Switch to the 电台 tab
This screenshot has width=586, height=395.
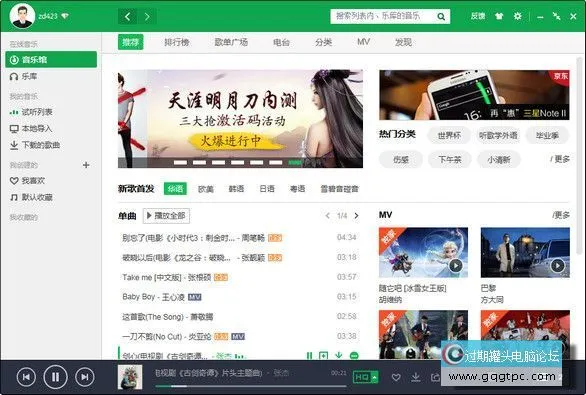281,42
